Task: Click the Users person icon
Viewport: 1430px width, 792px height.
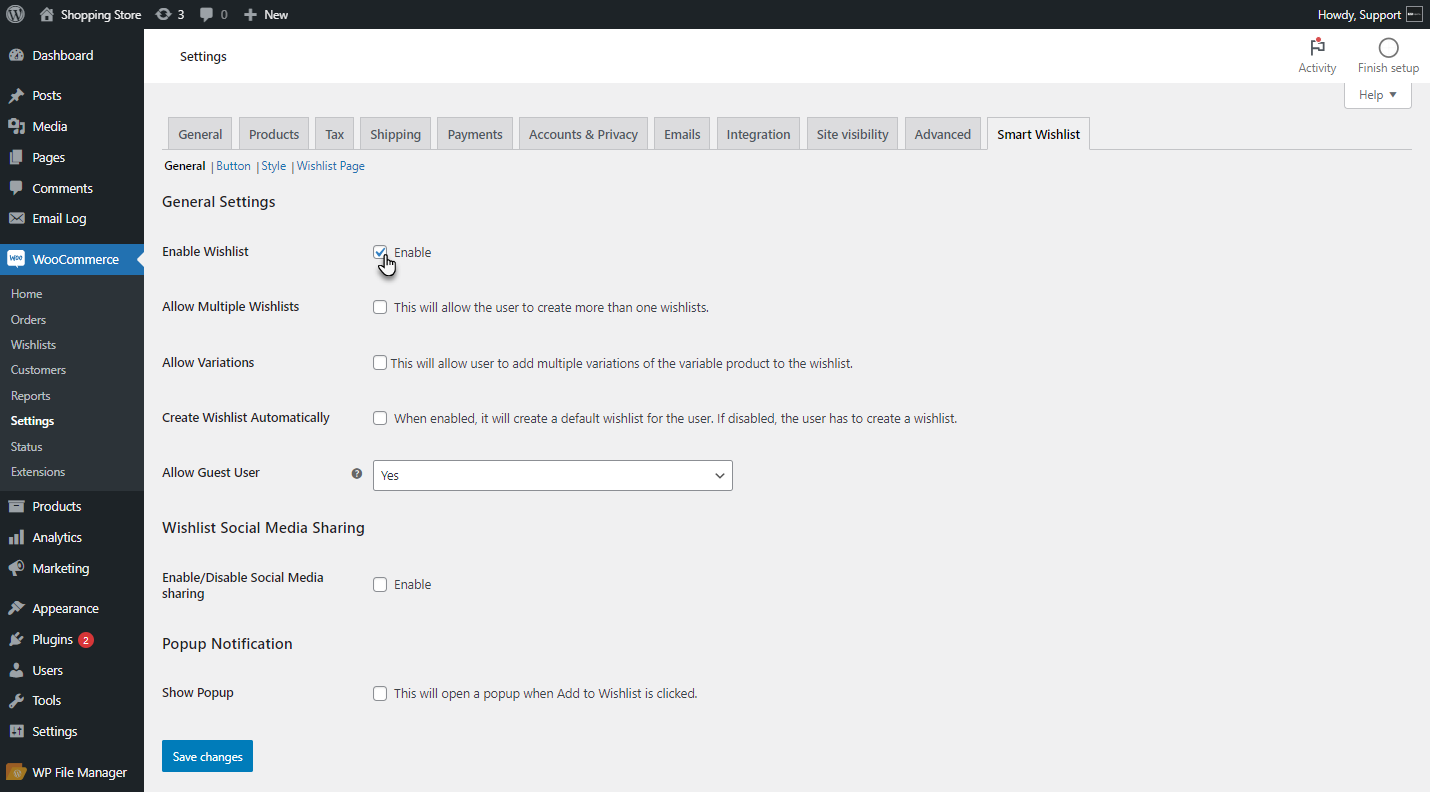Action: tap(16, 670)
